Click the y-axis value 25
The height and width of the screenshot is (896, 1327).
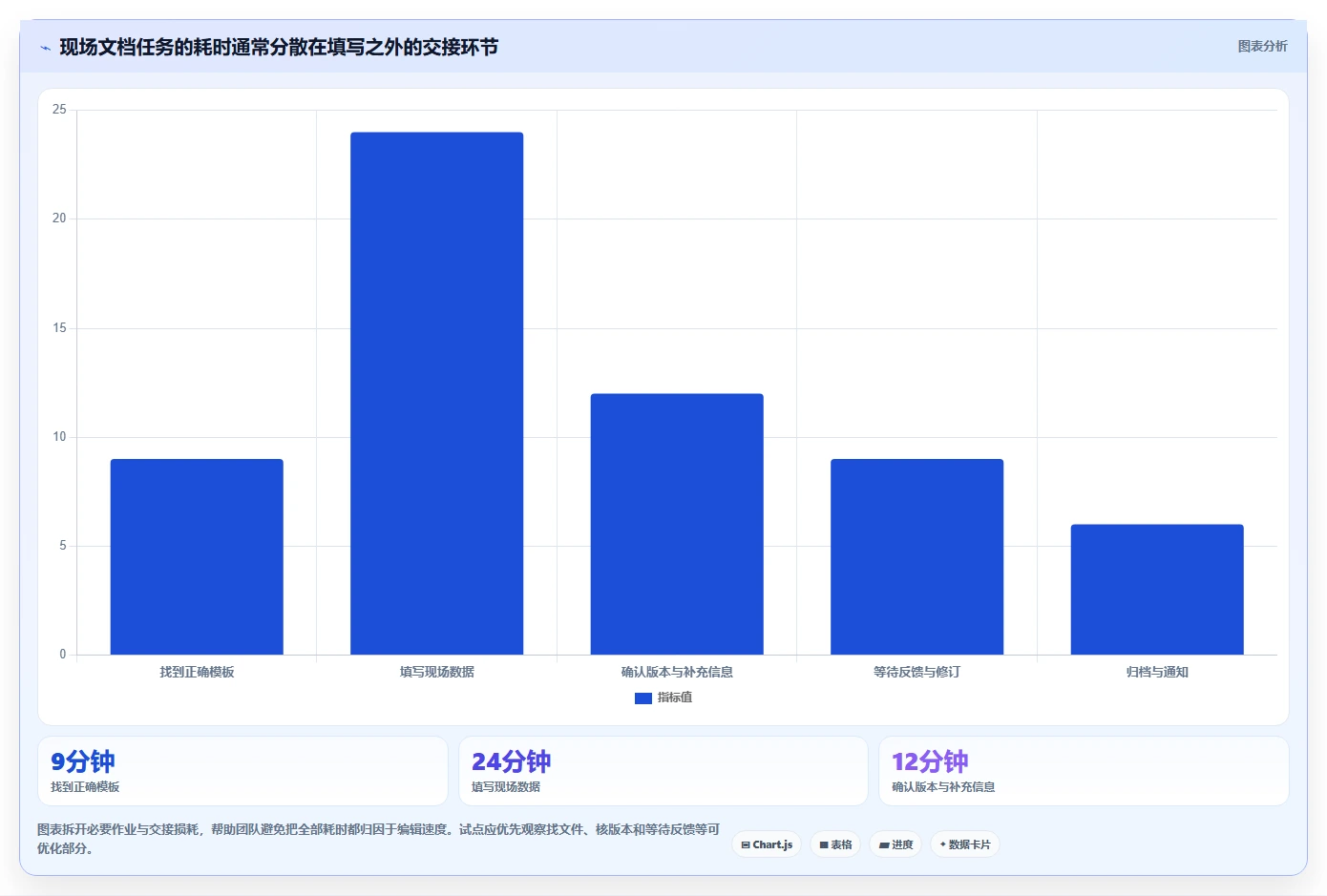click(x=59, y=110)
